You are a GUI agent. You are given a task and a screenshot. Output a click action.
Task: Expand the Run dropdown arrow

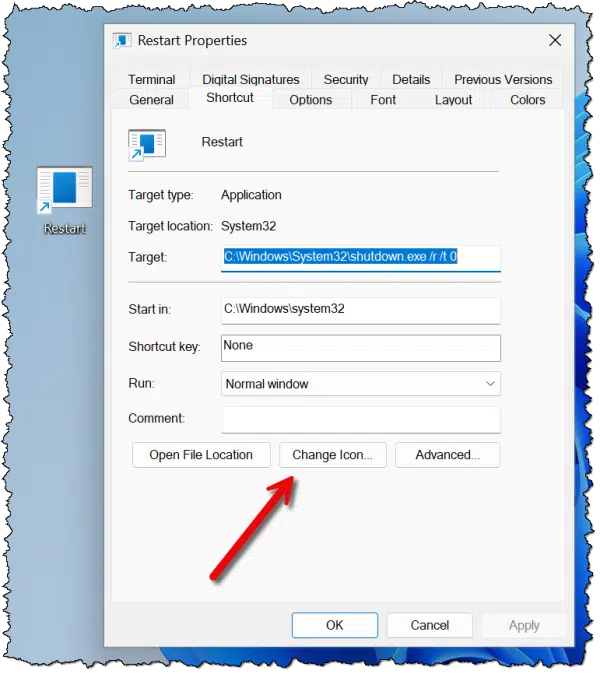pyautogui.click(x=490, y=383)
